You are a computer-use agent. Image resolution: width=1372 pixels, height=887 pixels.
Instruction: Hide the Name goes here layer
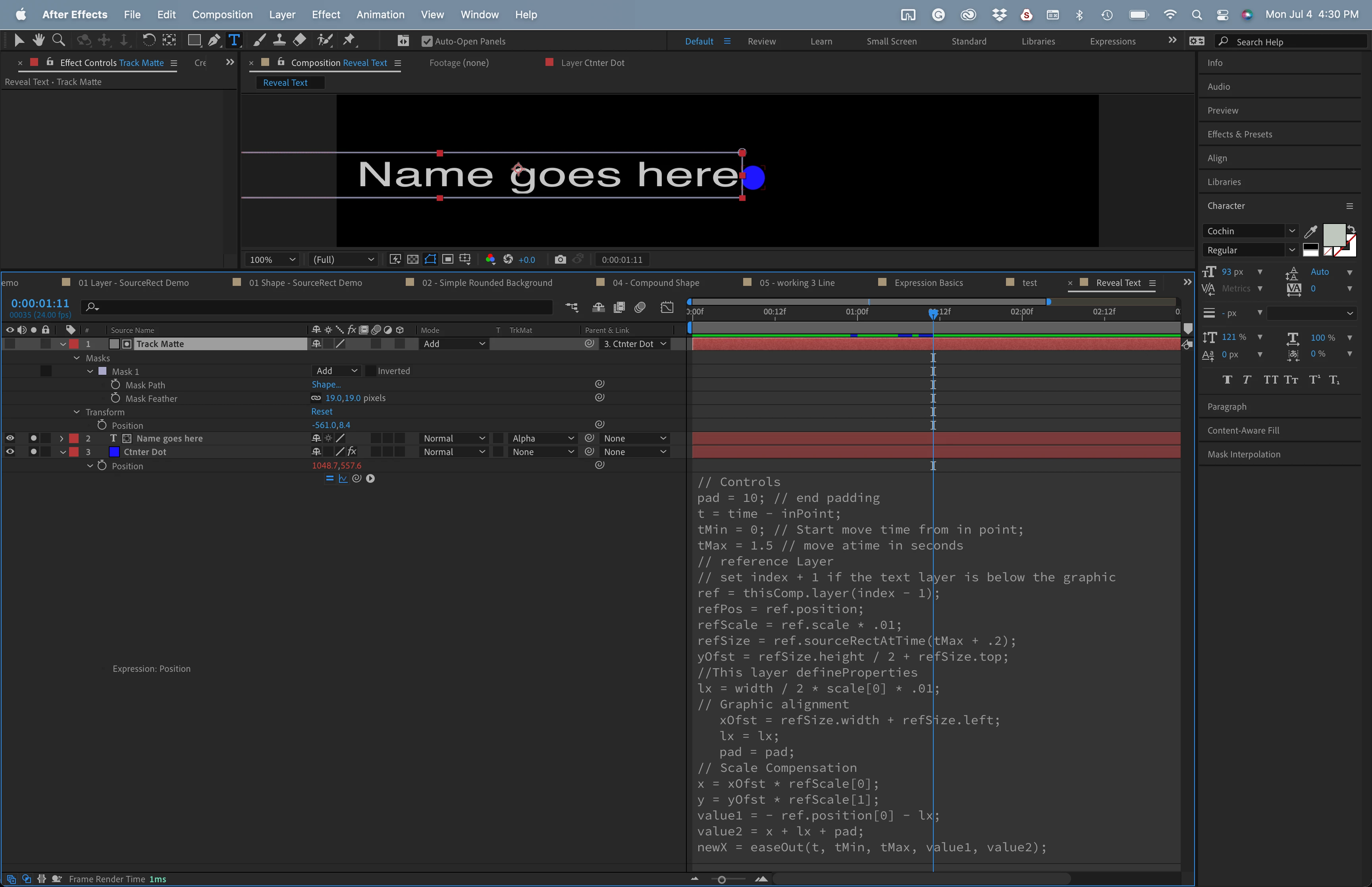[x=10, y=438]
